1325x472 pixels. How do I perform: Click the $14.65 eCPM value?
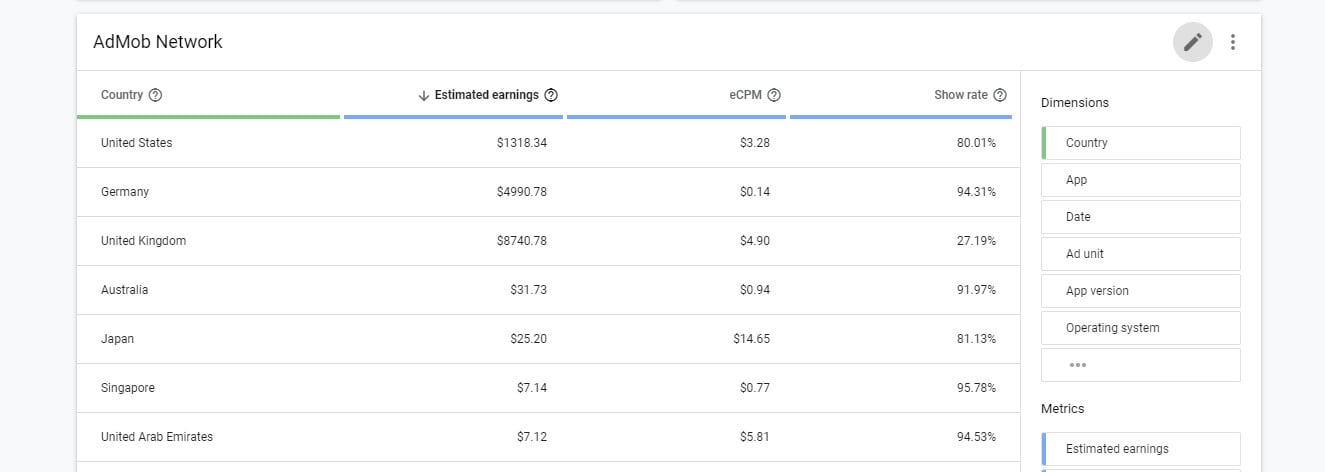tap(752, 339)
